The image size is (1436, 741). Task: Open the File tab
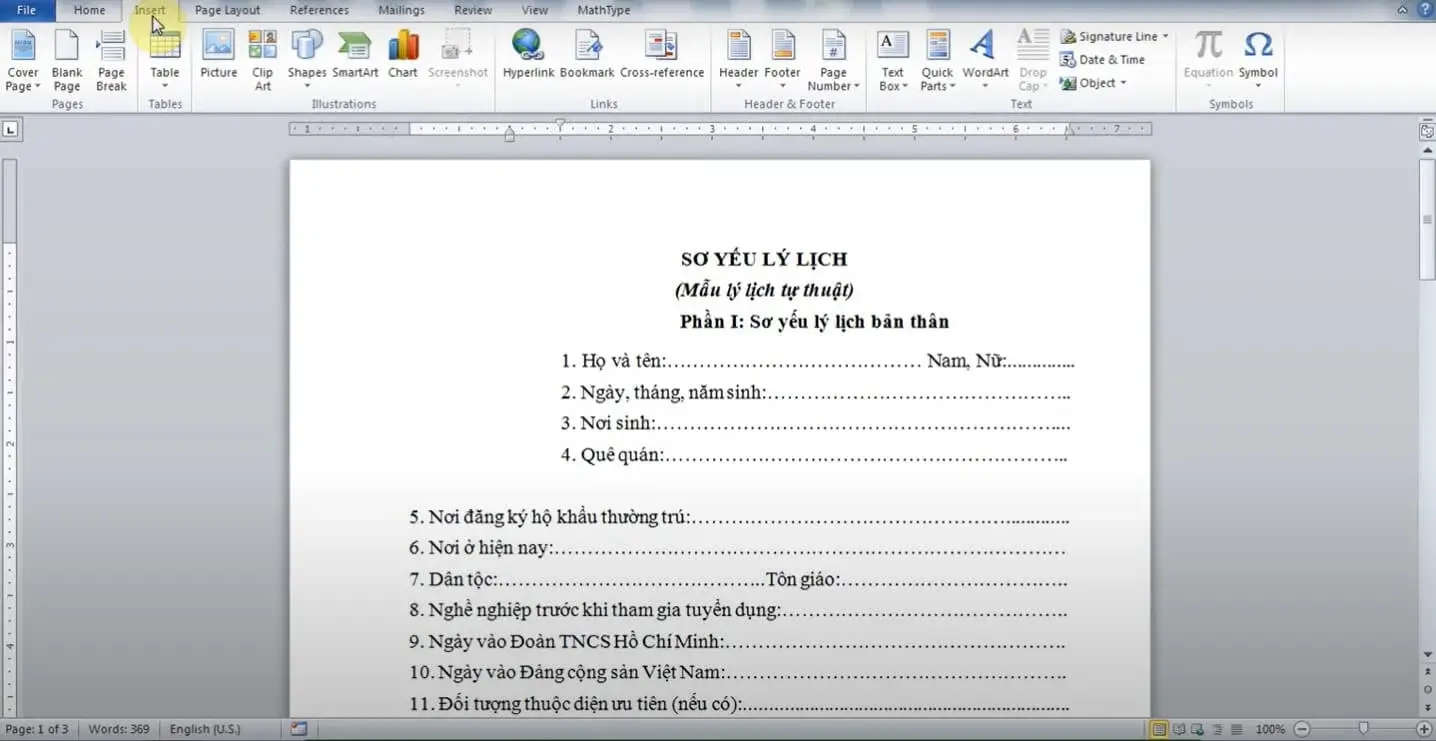pyautogui.click(x=26, y=10)
